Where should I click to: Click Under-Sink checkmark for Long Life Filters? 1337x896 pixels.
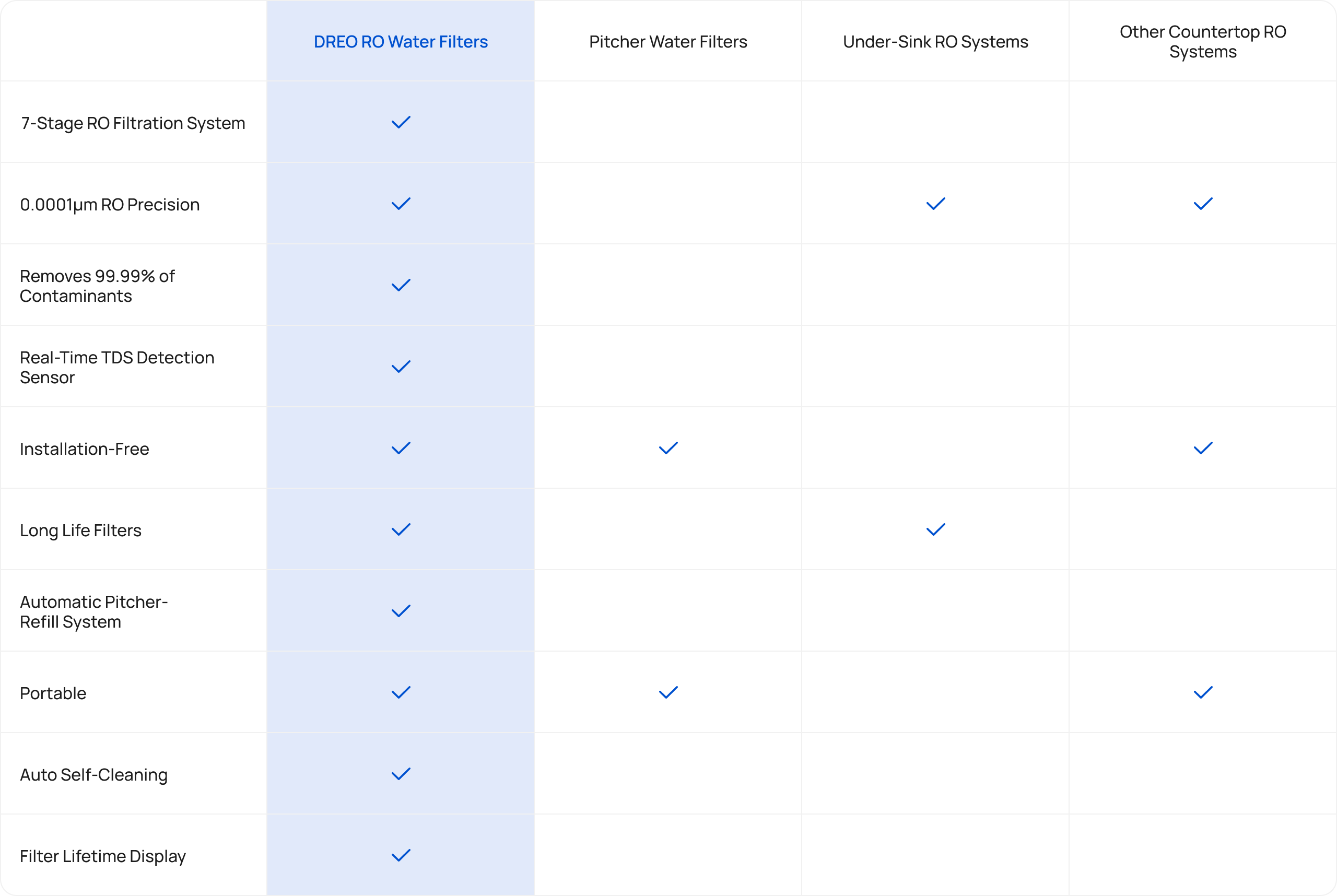(935, 529)
